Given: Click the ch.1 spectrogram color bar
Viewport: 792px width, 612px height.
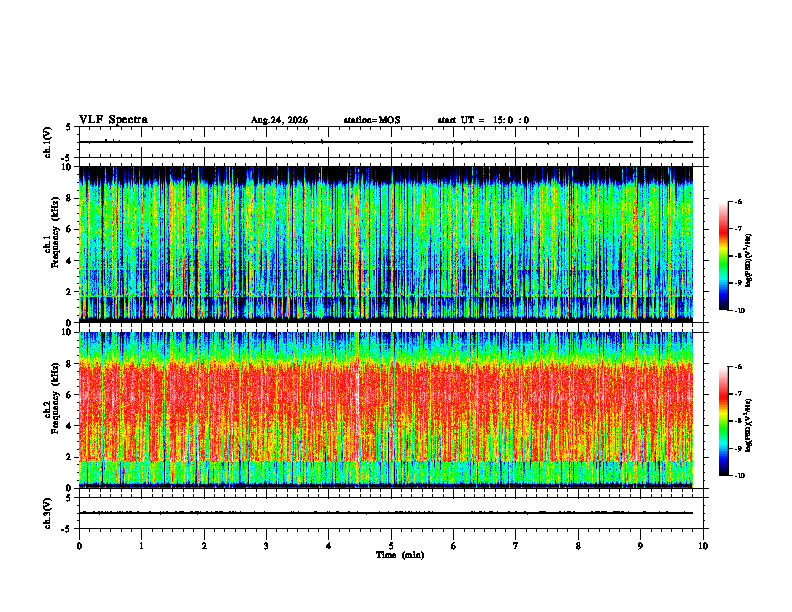Looking at the screenshot, I should pyautogui.click(x=723, y=256).
